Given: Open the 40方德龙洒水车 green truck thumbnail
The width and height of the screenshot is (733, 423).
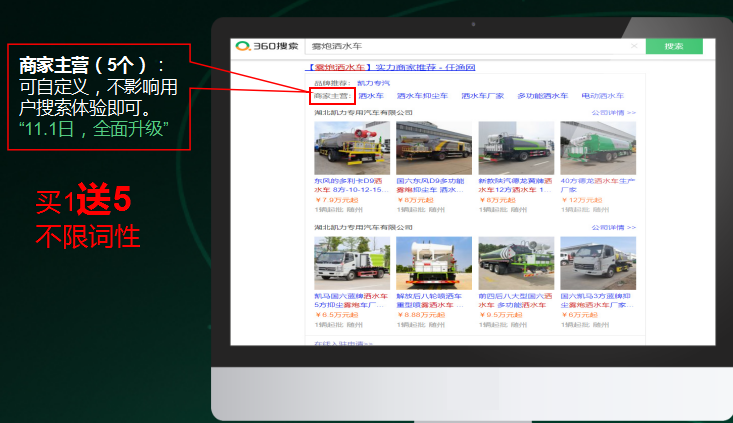Looking at the screenshot, I should click(x=598, y=148).
